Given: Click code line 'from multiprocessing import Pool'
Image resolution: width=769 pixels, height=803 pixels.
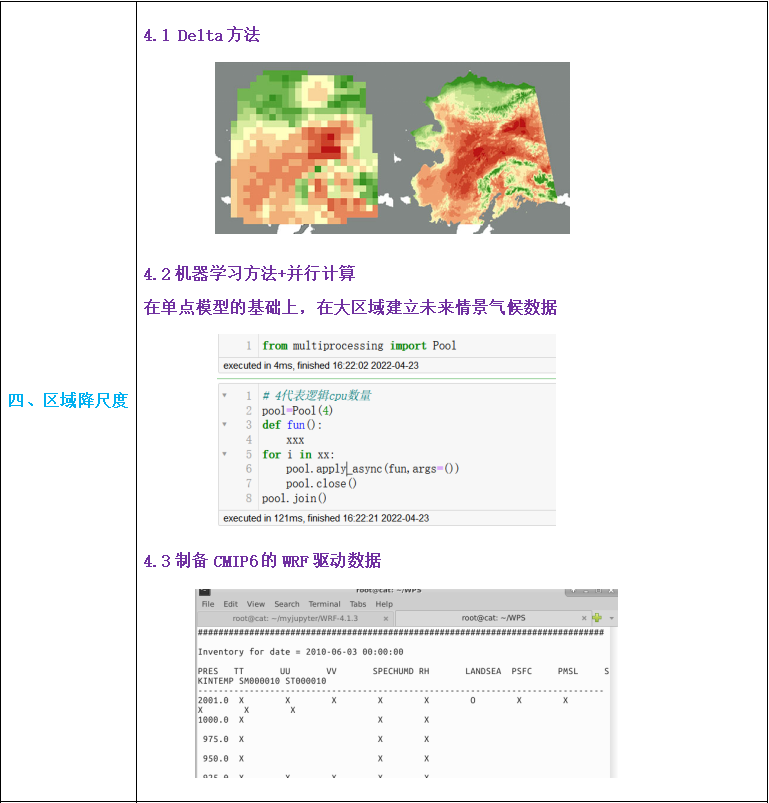Looking at the screenshot, I should pyautogui.click(x=359, y=346).
